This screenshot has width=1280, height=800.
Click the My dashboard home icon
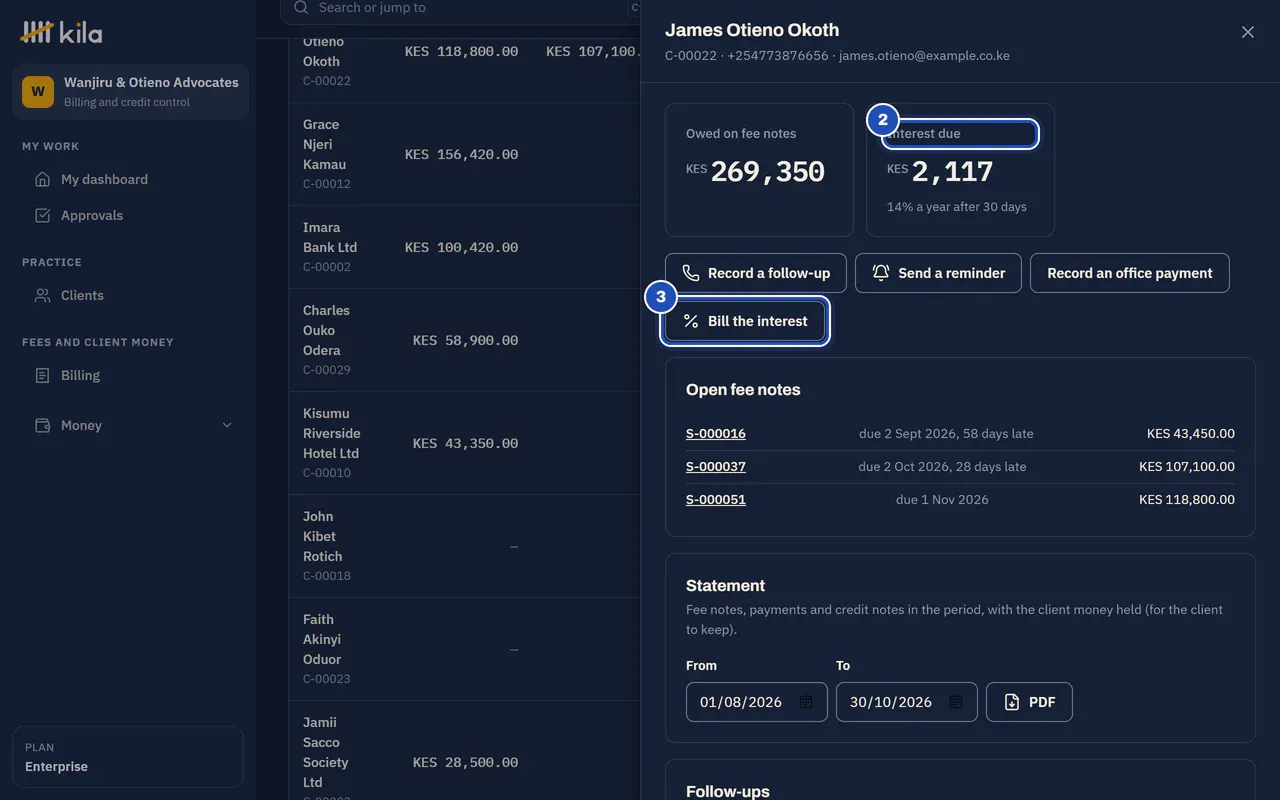[x=42, y=179]
